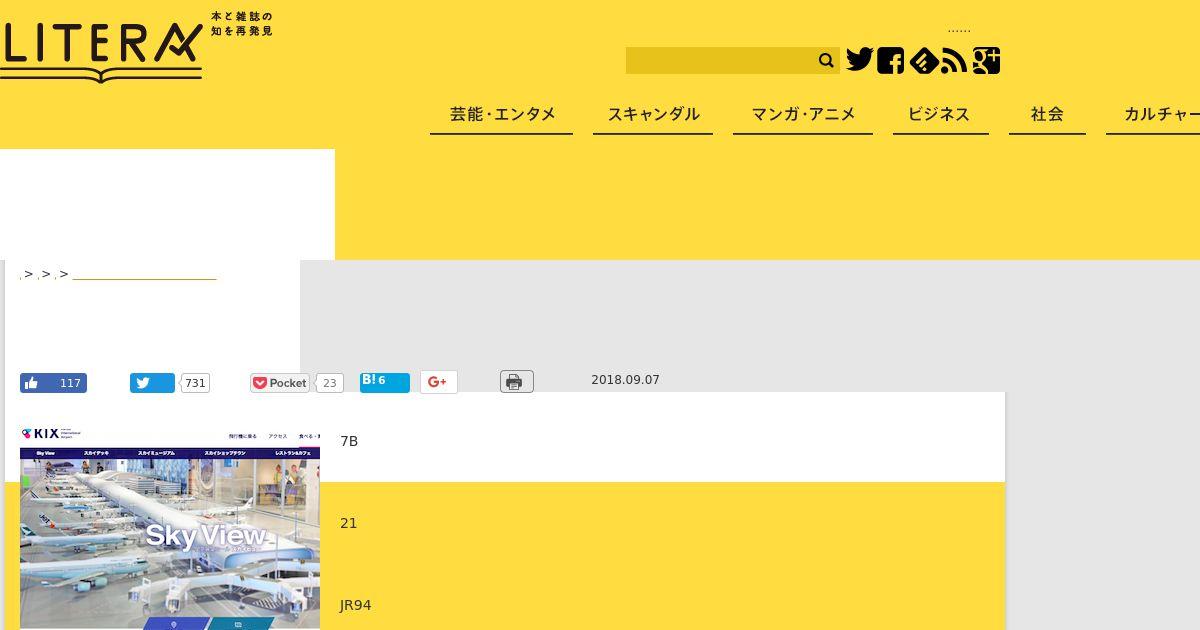The height and width of the screenshot is (630, 1200).
Task: Click the search magnifier icon
Action: [826, 61]
